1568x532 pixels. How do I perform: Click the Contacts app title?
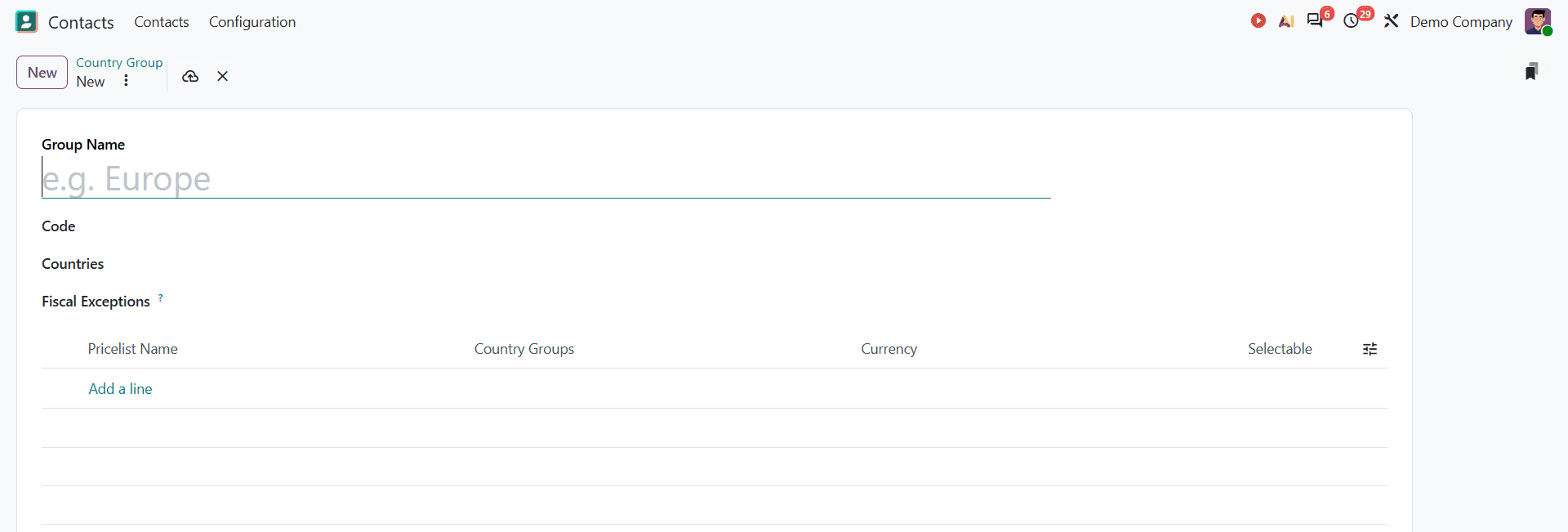81,23
